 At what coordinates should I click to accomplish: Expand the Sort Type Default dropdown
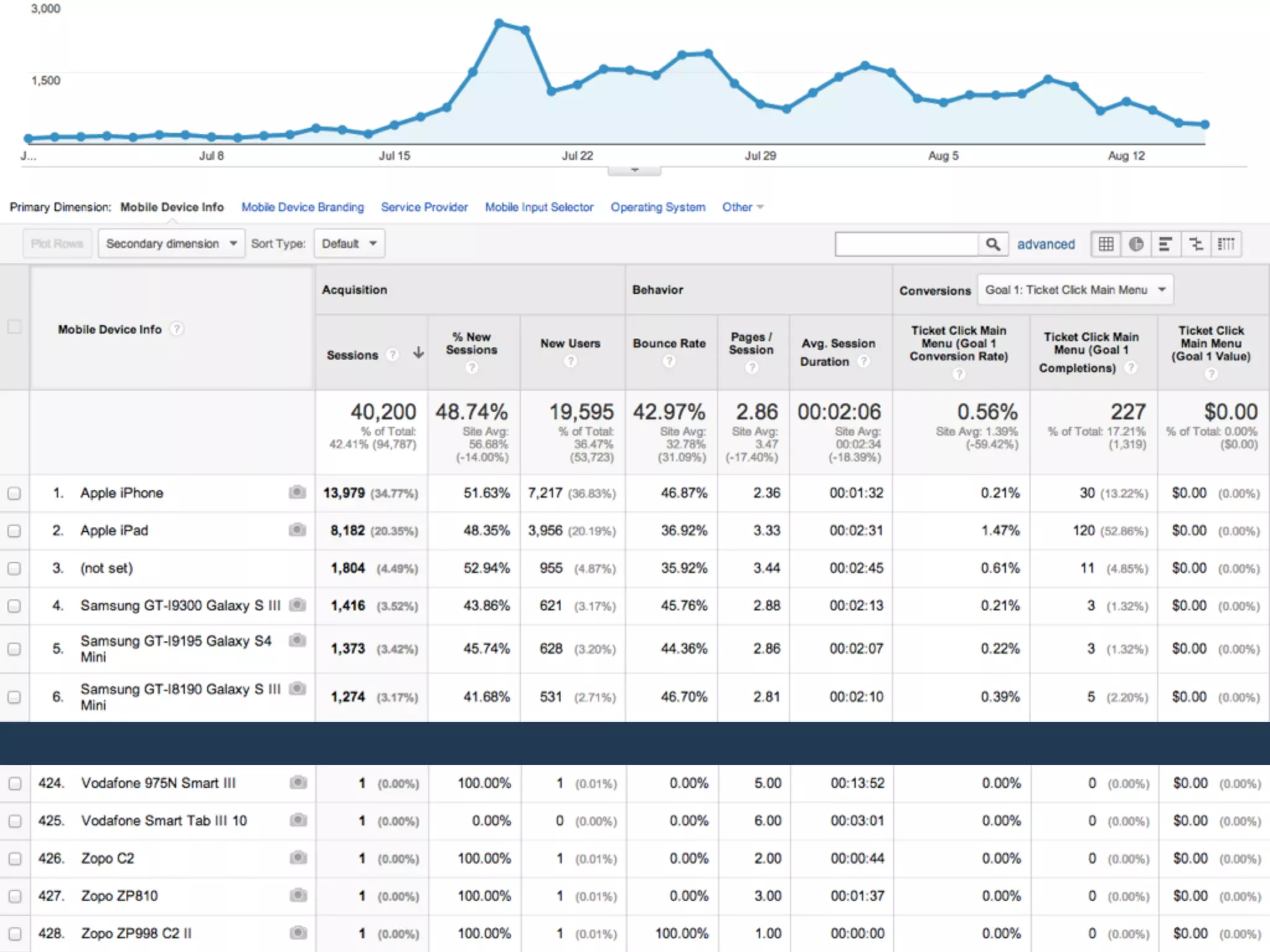[349, 244]
